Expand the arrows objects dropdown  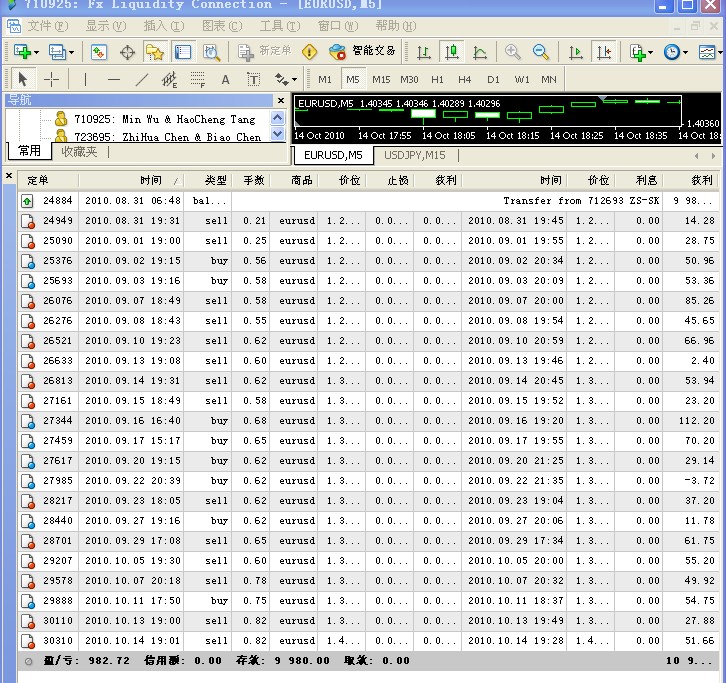coord(294,80)
